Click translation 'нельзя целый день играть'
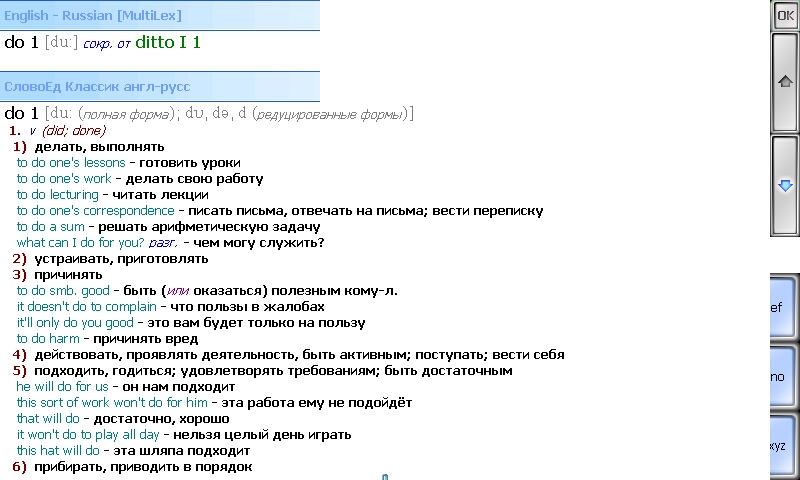This screenshot has height=480, width=800. click(x=262, y=435)
